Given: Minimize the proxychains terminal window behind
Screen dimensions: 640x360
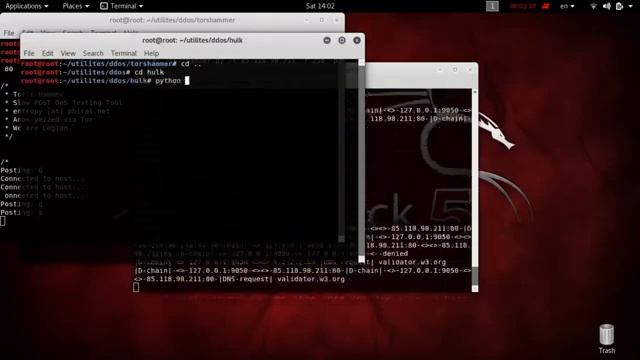Looking at the screenshot, I should point(440,70).
